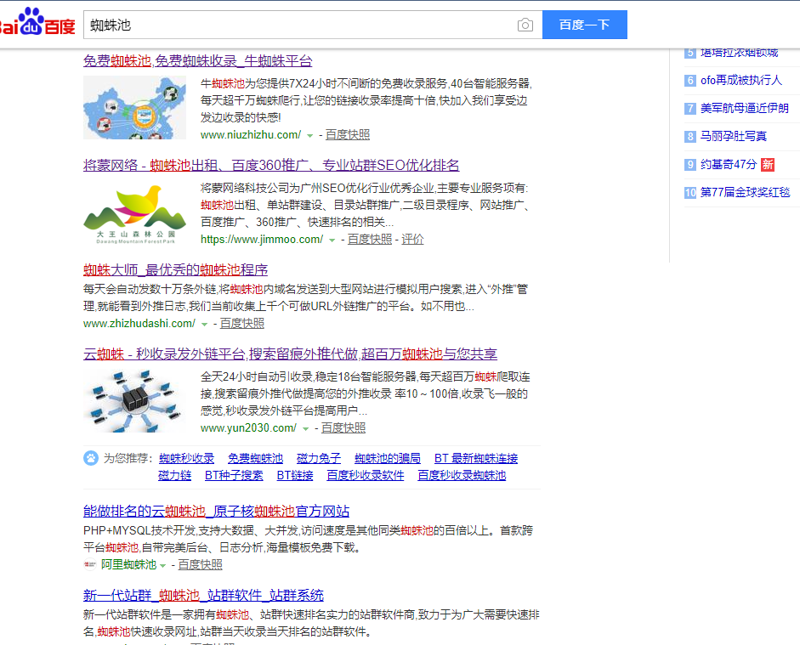Expand dropdown arrow beside www.zhizhudashi.com
This screenshot has height=645, width=800.
[x=204, y=324]
